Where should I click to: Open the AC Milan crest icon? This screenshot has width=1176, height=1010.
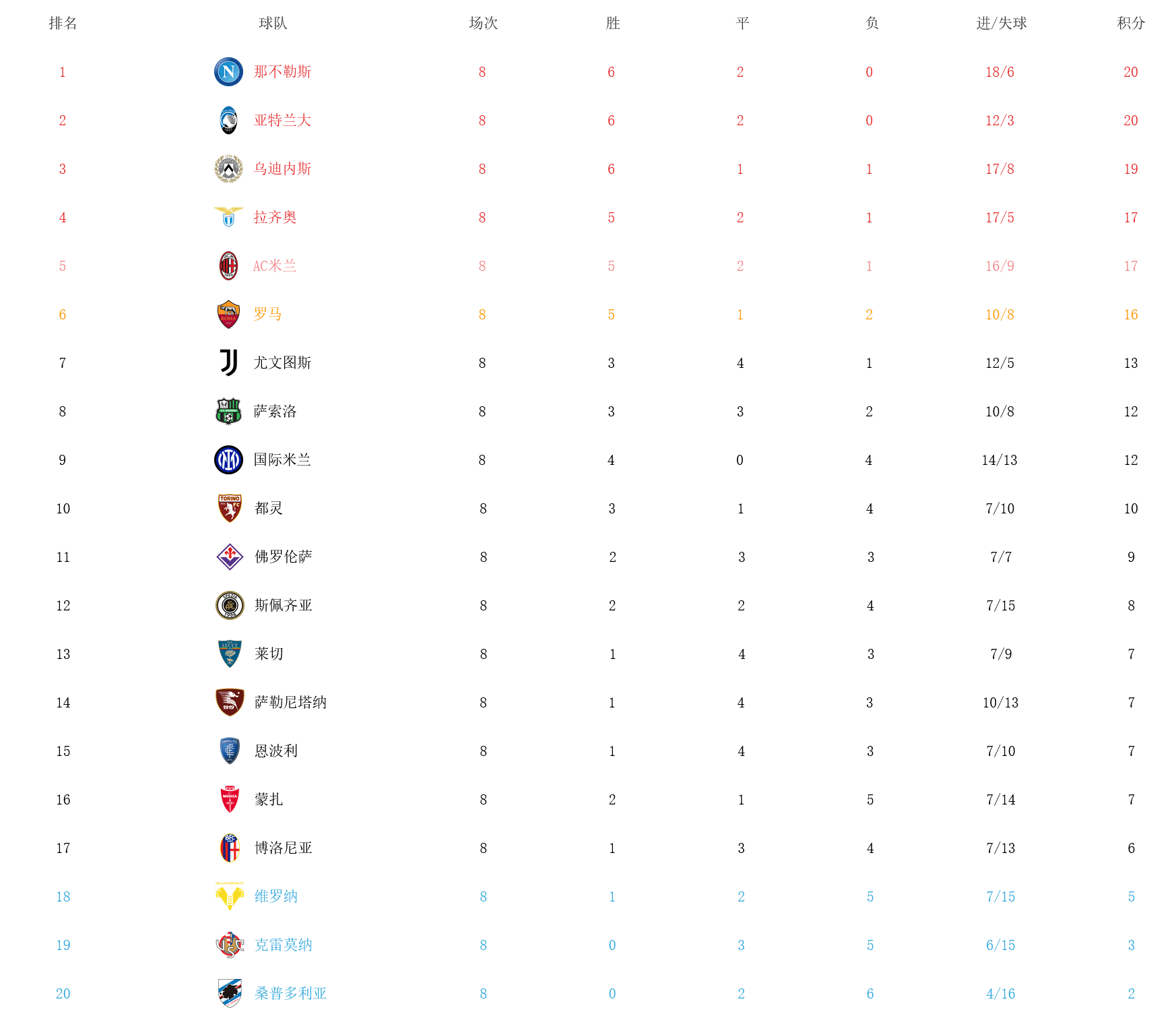(228, 265)
